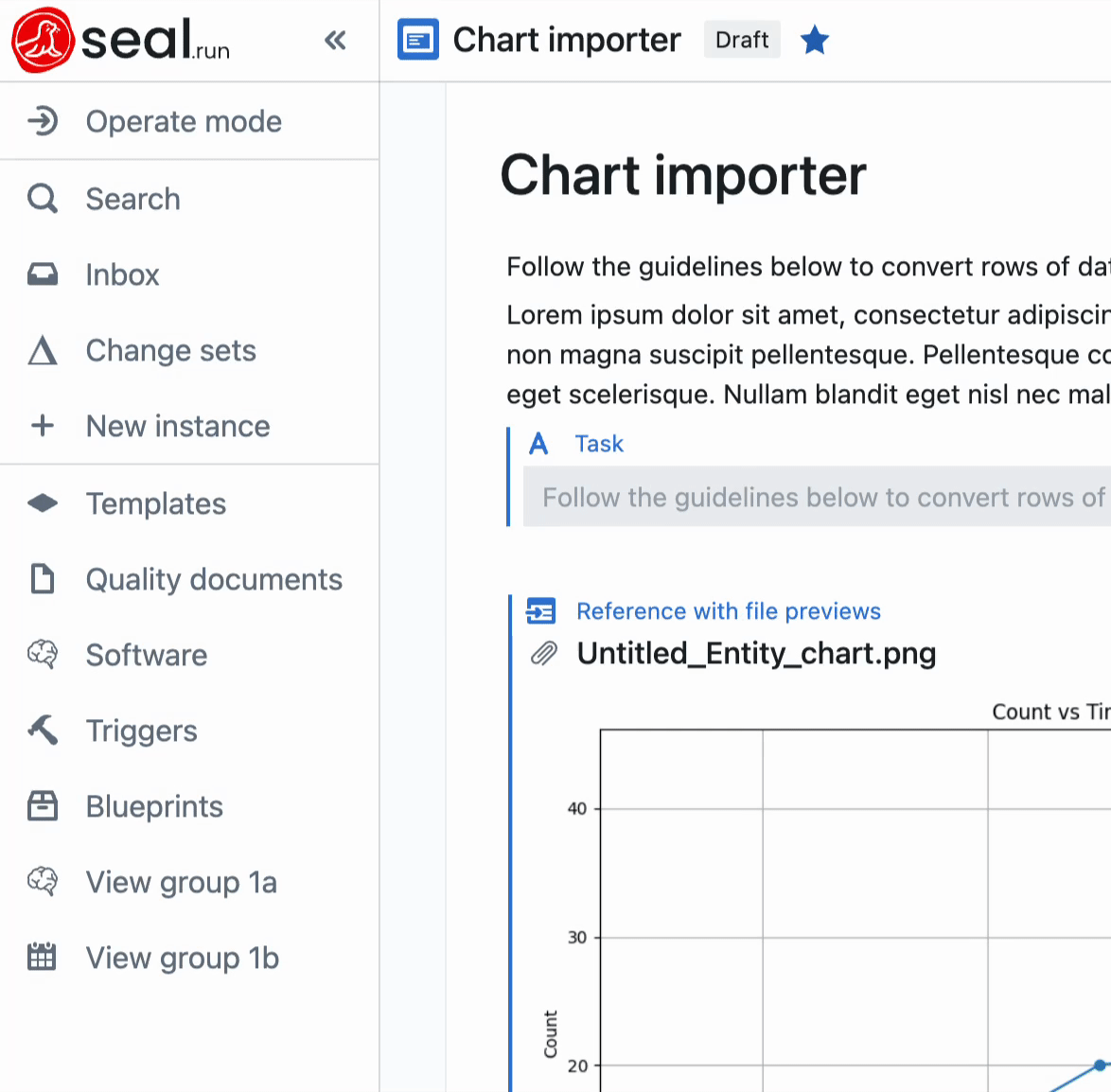Collapse the sidebar with double chevron
The width and height of the screenshot is (1111, 1092).
click(335, 40)
